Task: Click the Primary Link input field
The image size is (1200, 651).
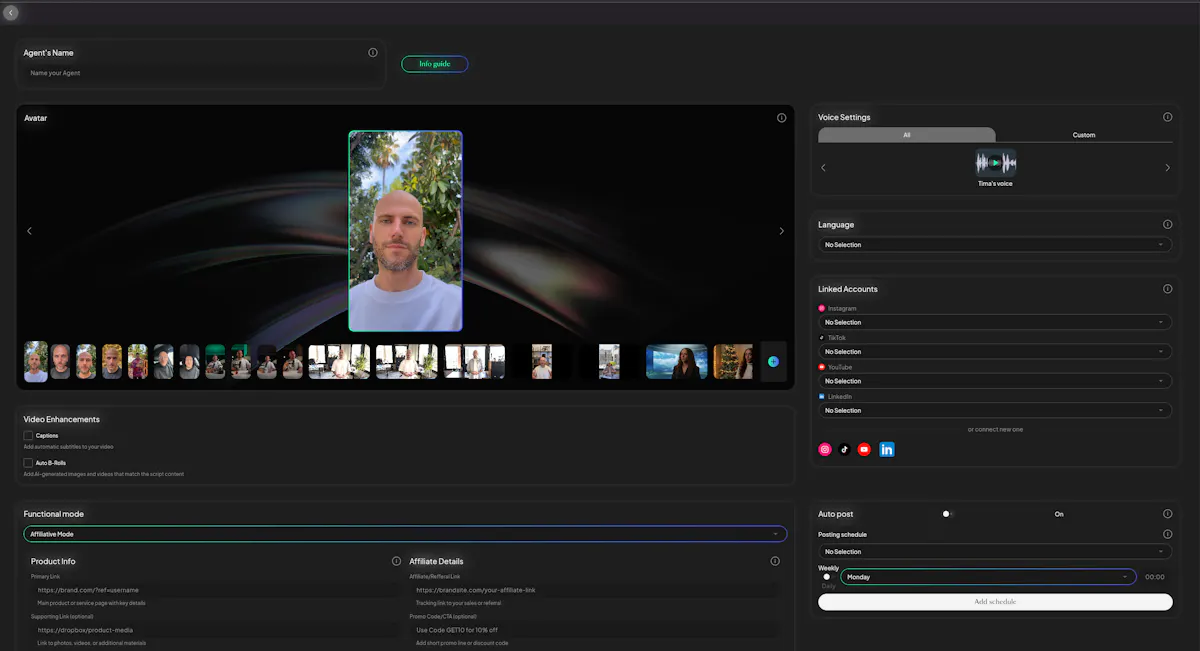Action: coord(213,590)
